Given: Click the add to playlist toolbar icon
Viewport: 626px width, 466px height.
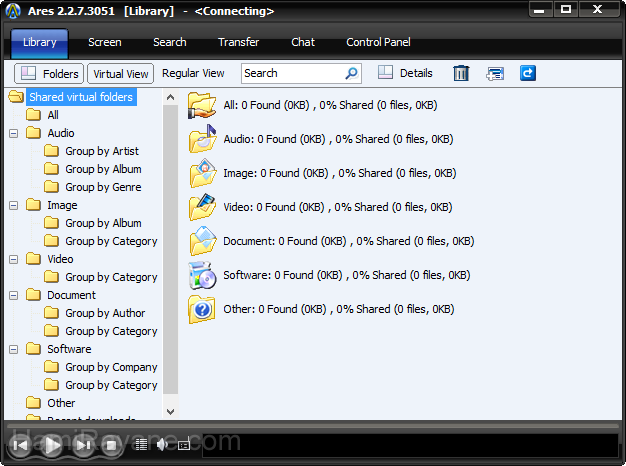Looking at the screenshot, I should click(495, 73).
